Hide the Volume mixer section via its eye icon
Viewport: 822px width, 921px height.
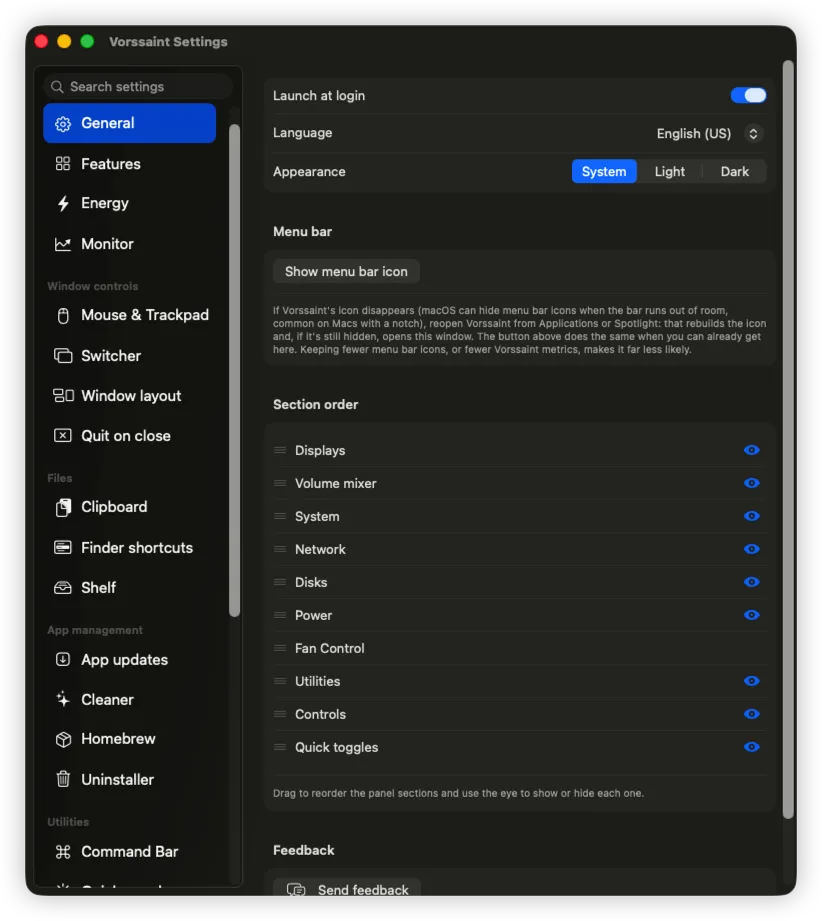click(x=751, y=483)
